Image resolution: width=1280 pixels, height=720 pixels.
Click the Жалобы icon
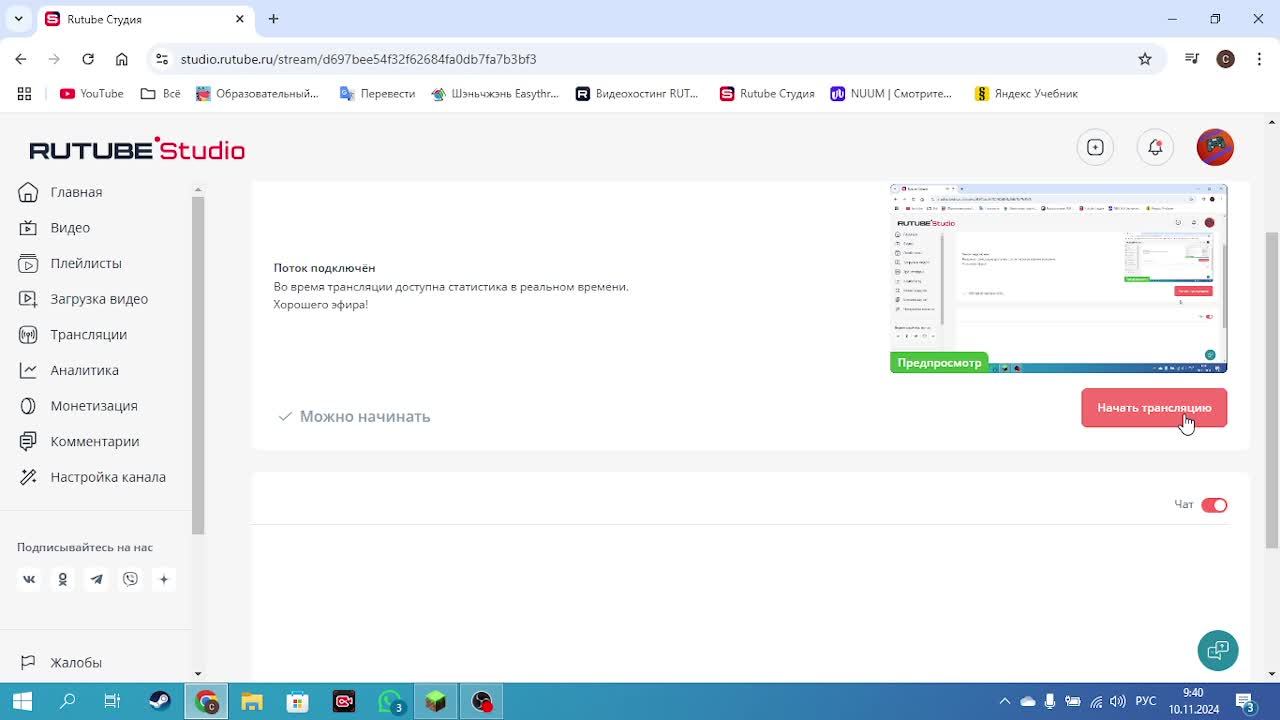29,663
